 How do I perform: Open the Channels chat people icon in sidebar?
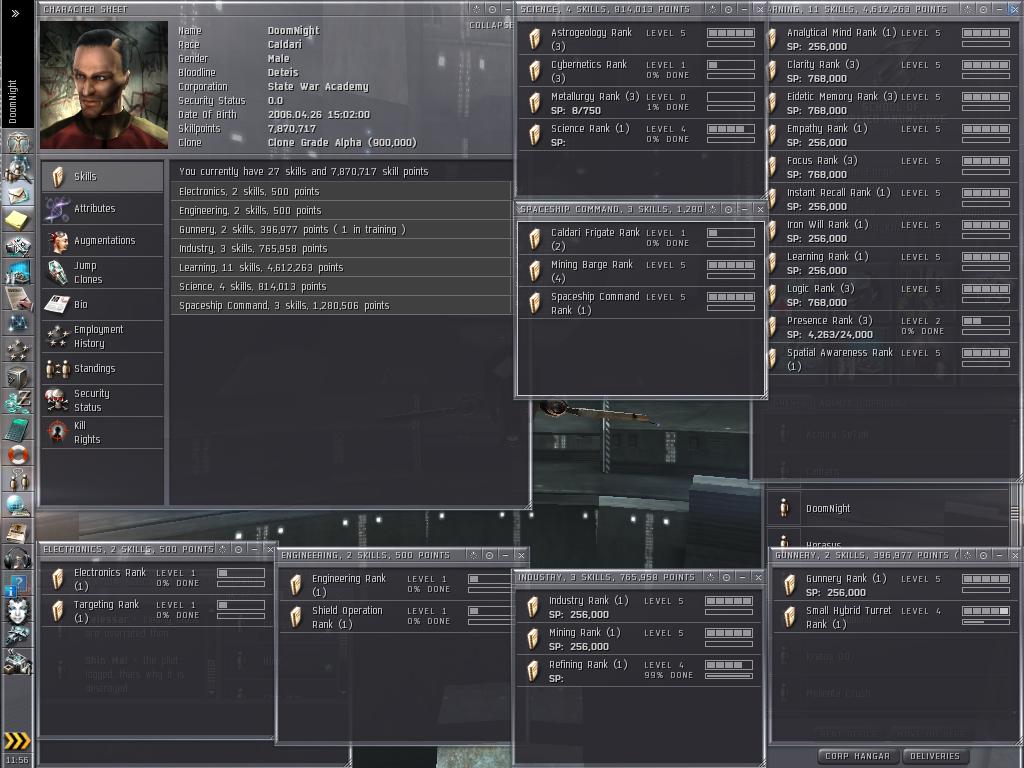(x=17, y=479)
